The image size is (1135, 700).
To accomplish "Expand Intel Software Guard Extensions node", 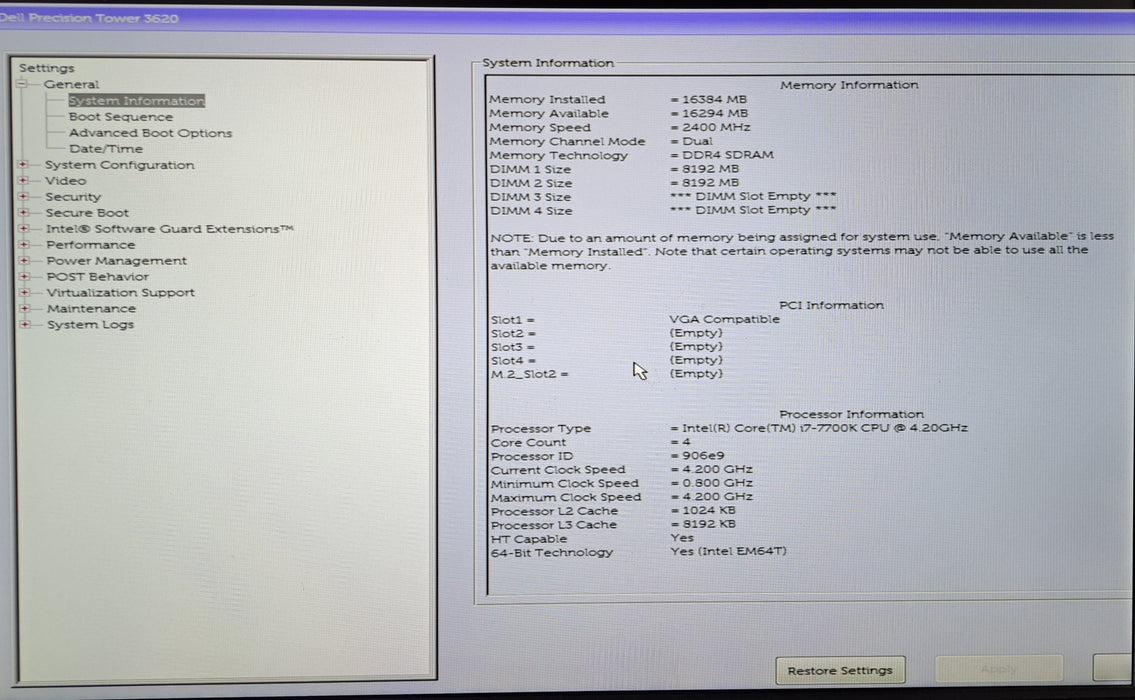I will 24,229.
